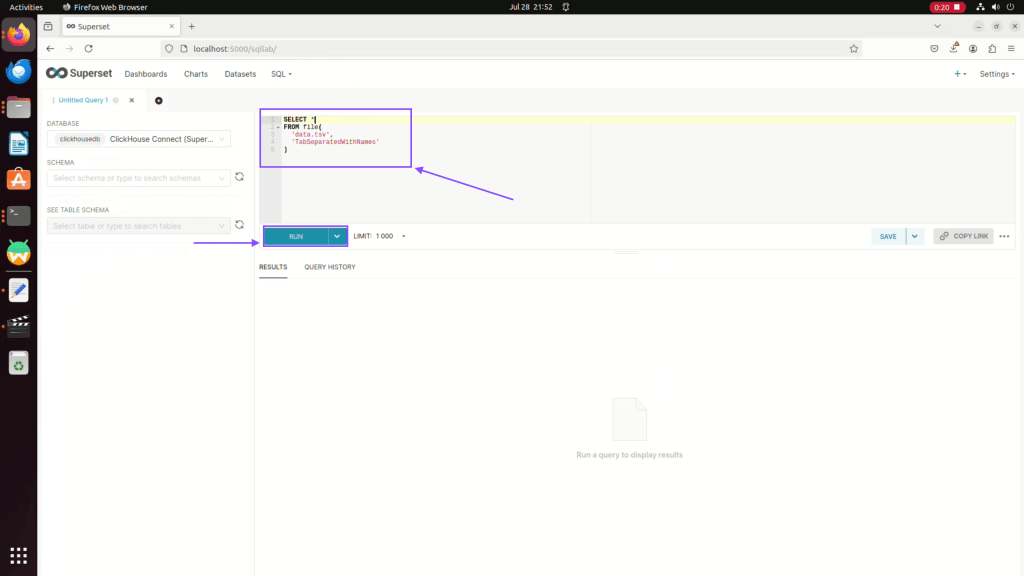Refresh the table list icon
Screen dimensions: 1024x576
click(239, 225)
